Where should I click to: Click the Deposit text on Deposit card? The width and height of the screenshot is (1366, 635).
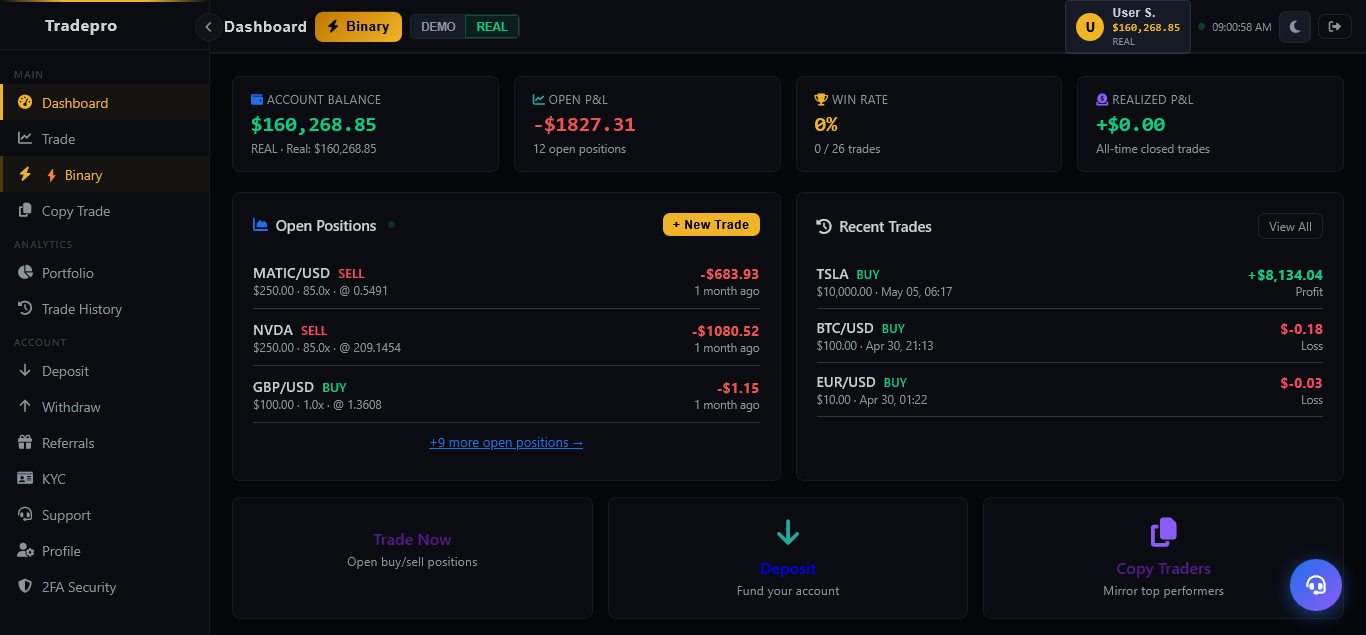pyautogui.click(x=788, y=568)
